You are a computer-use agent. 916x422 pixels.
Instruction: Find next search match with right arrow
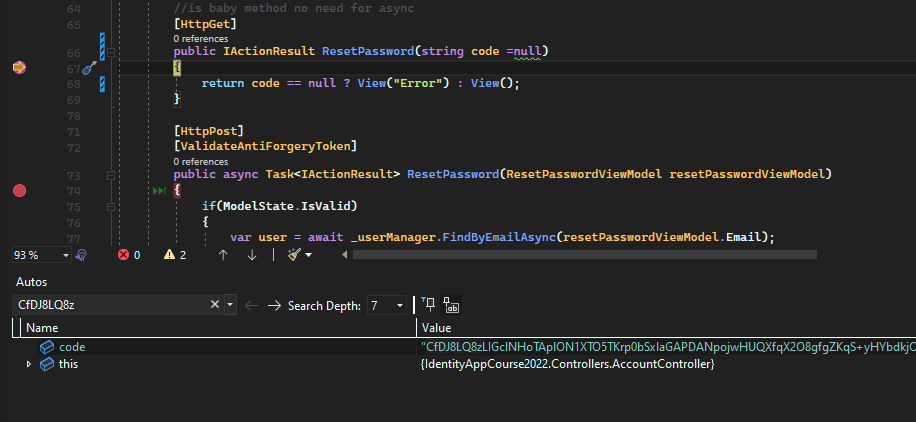click(274, 306)
